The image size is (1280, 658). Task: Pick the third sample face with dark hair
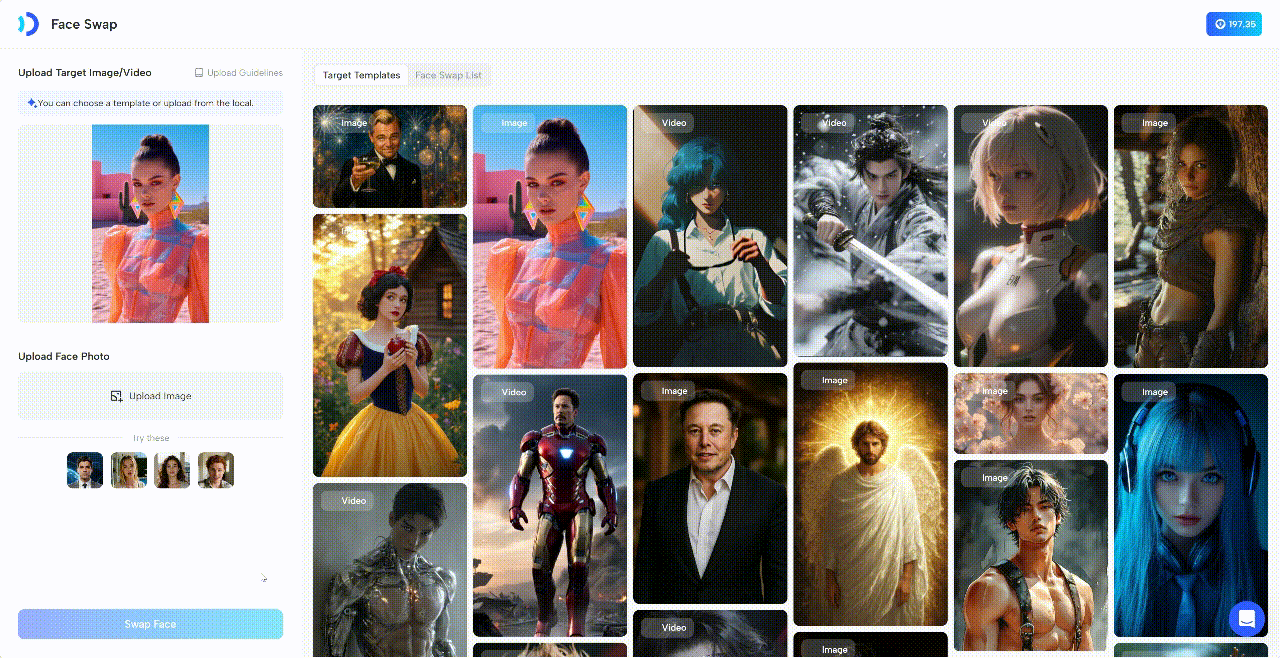click(172, 470)
